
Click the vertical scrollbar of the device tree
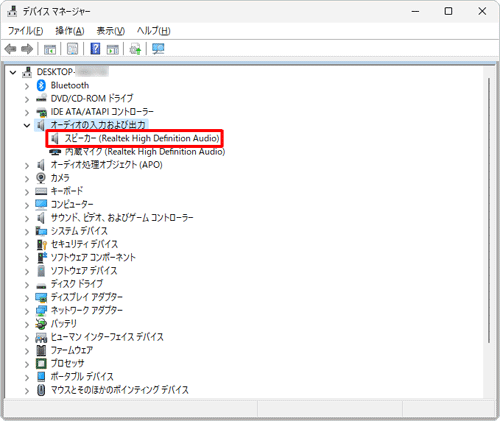coord(489,210)
